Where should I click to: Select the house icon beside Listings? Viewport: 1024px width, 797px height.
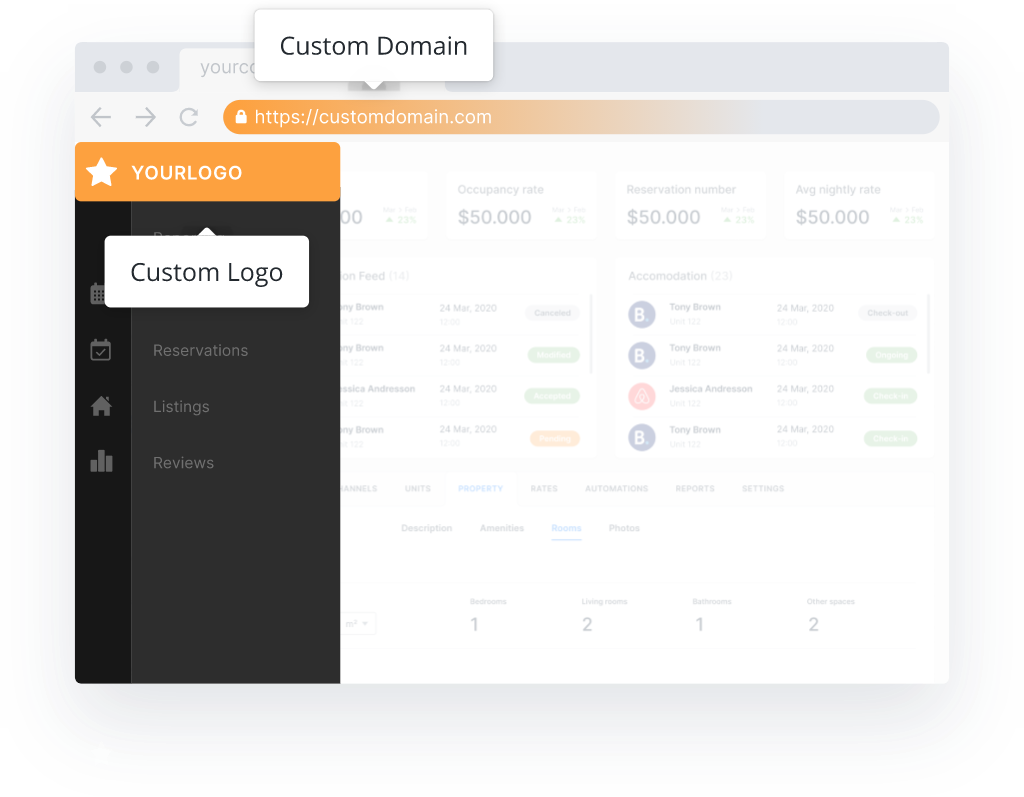(101, 406)
